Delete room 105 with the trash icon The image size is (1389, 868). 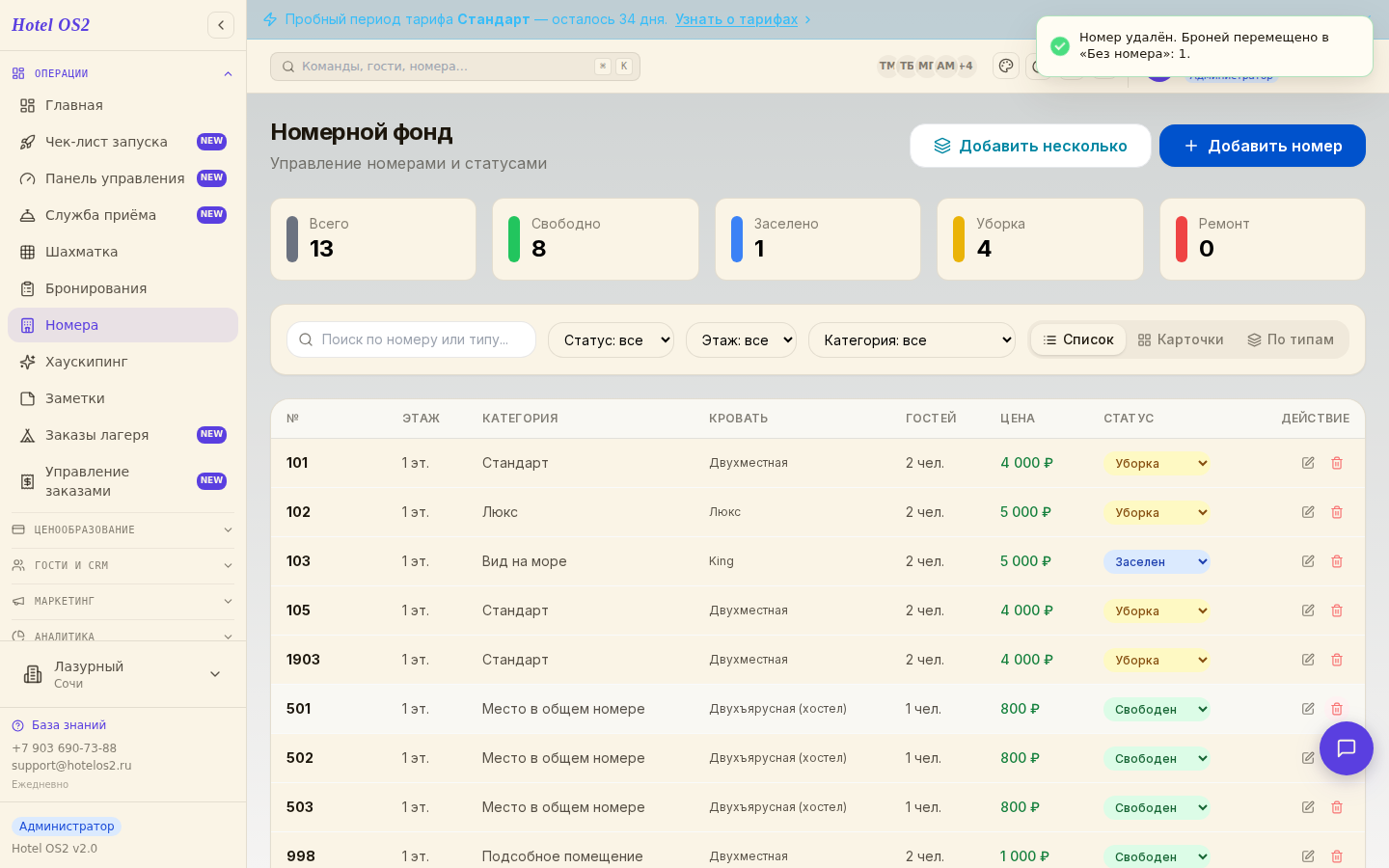[x=1337, y=610]
